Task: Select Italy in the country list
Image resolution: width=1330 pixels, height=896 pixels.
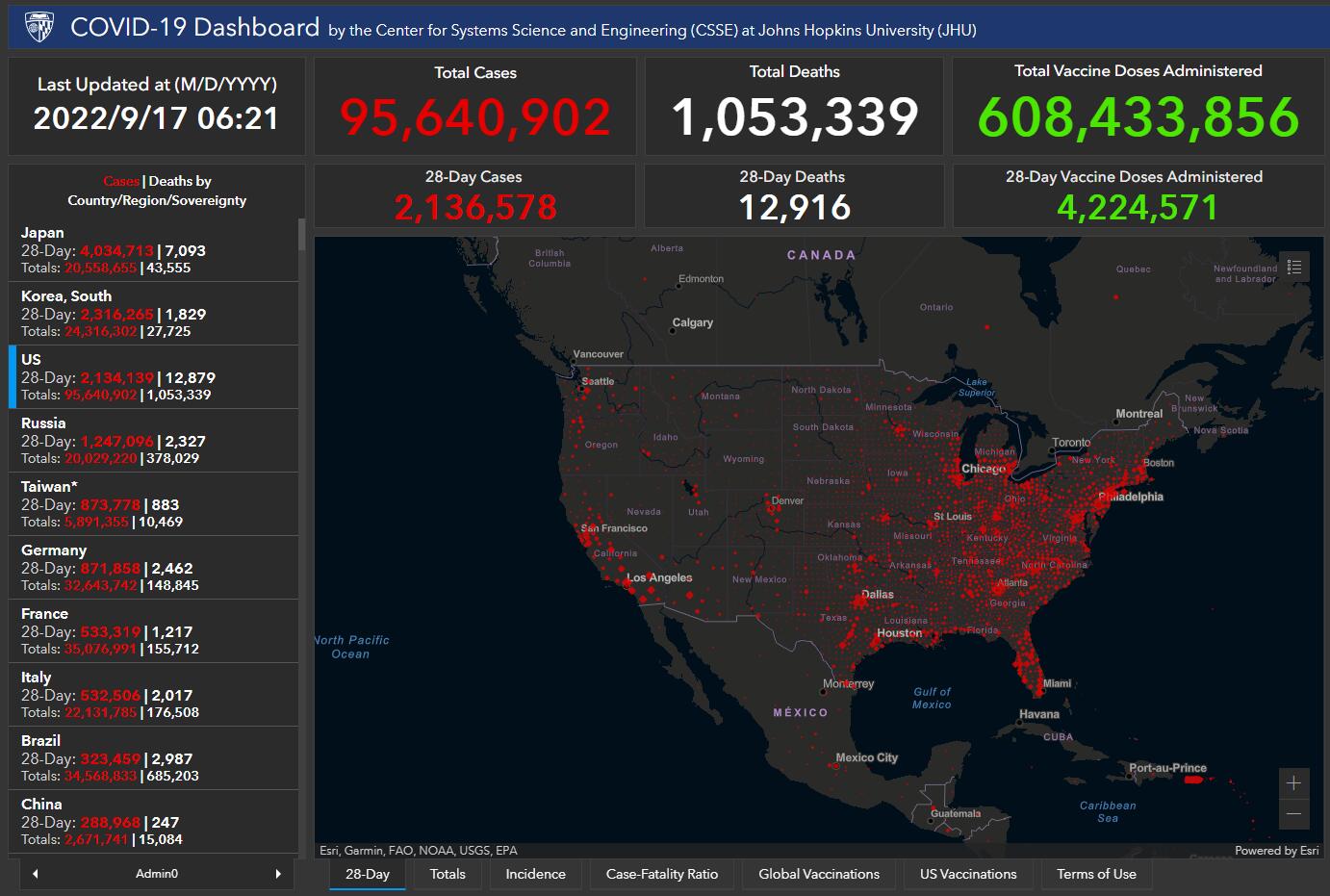Action: click(153, 695)
